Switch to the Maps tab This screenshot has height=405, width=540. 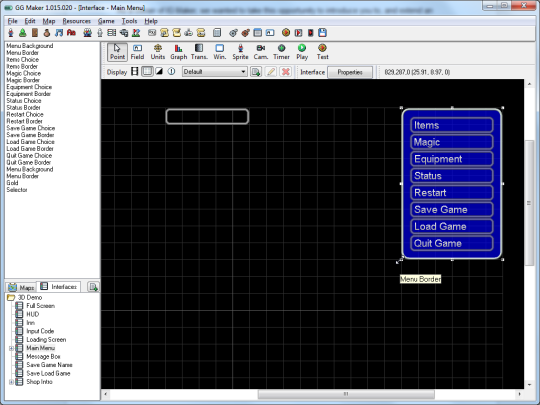click(21, 287)
